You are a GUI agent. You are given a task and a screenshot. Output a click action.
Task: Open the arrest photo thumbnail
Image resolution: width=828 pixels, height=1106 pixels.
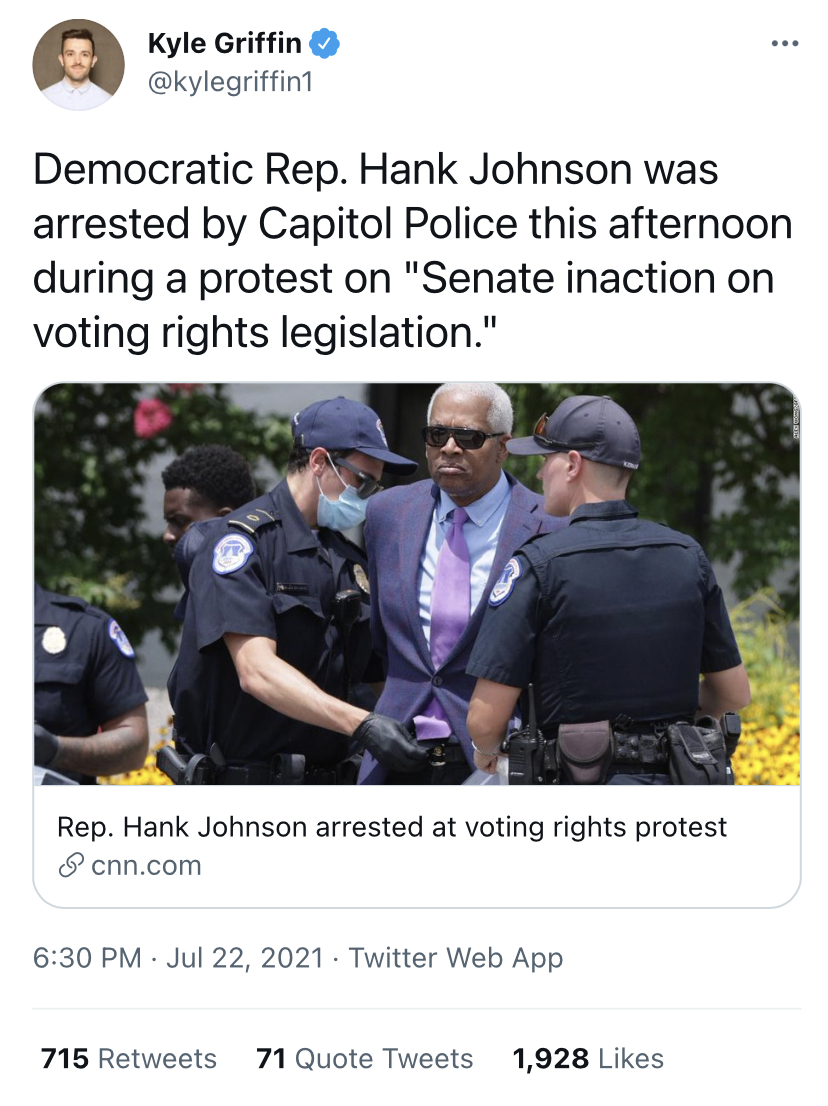point(417,584)
